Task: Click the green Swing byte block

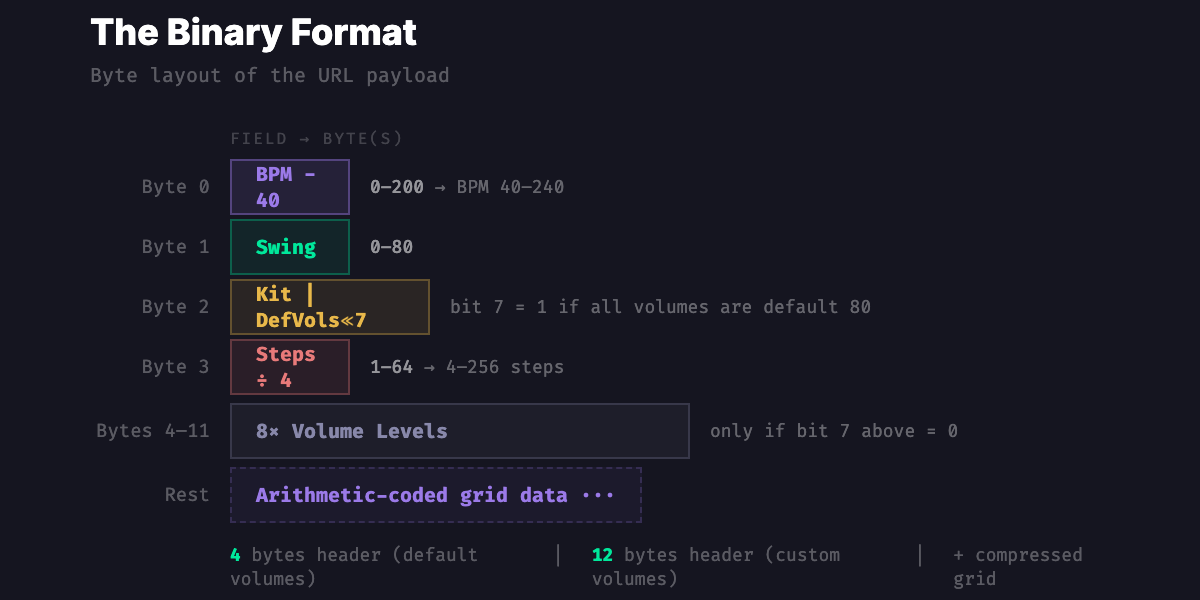Action: pyautogui.click(x=289, y=246)
